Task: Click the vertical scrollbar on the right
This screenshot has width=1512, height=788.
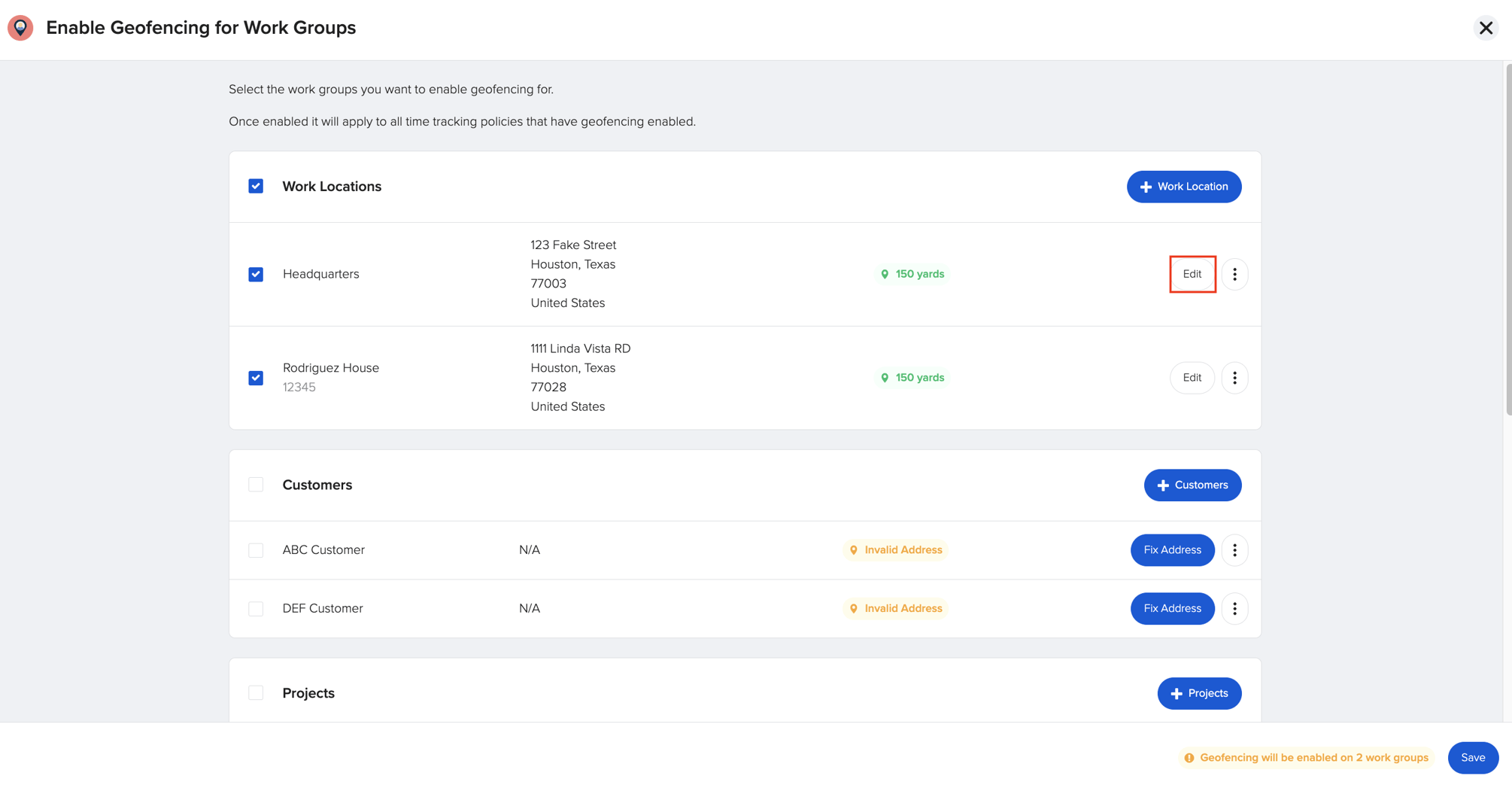Action: pos(1507,239)
